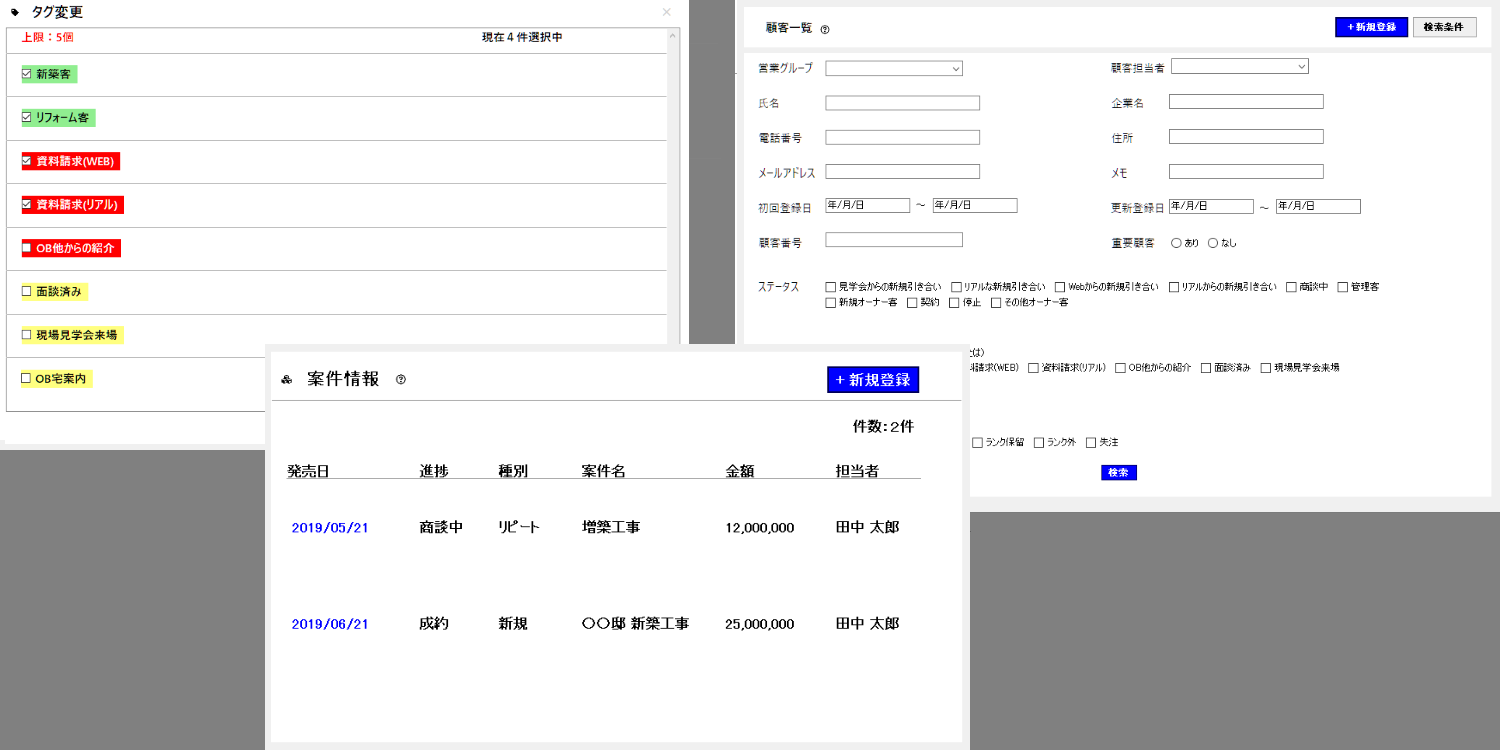
Task: Click the 担当者 column header
Action: [857, 471]
